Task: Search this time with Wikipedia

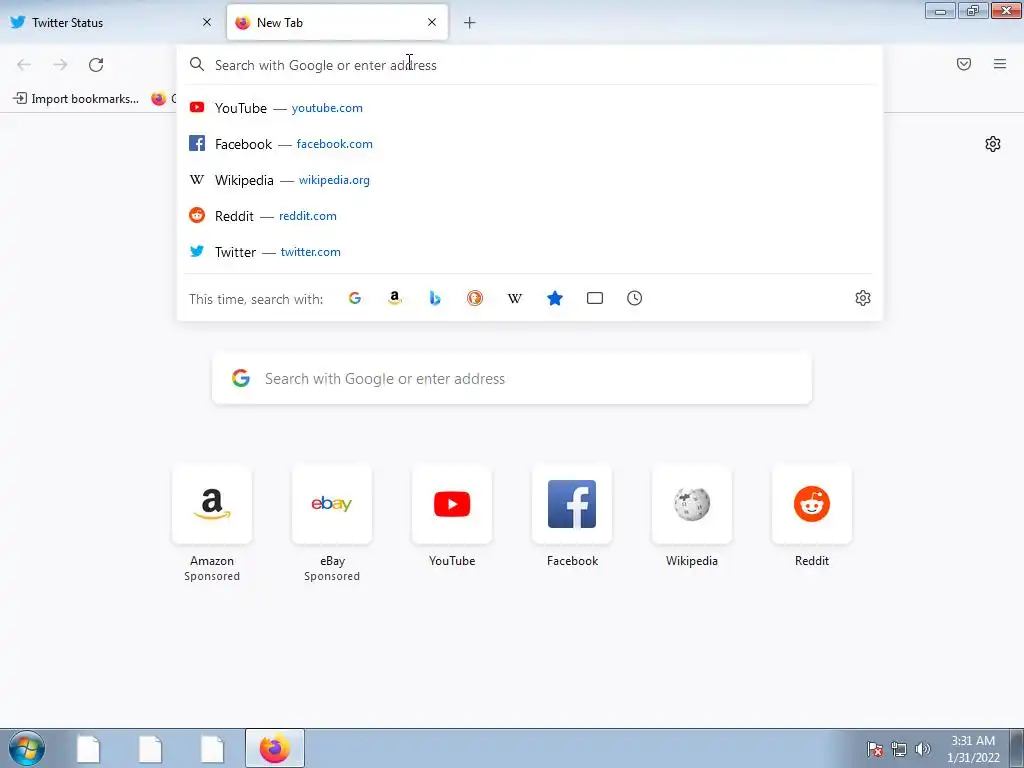Action: (x=515, y=298)
